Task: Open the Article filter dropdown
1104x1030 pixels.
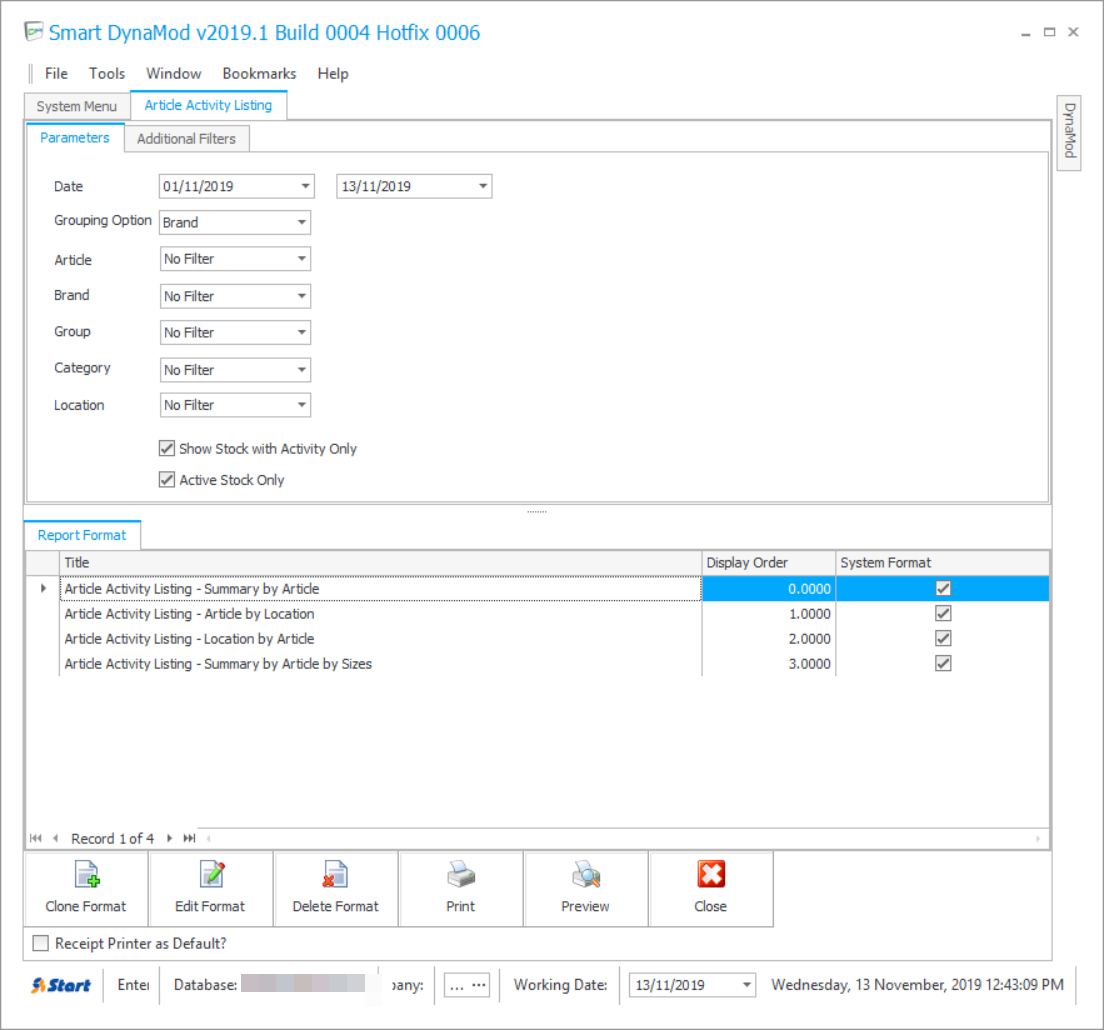Action: [x=301, y=258]
